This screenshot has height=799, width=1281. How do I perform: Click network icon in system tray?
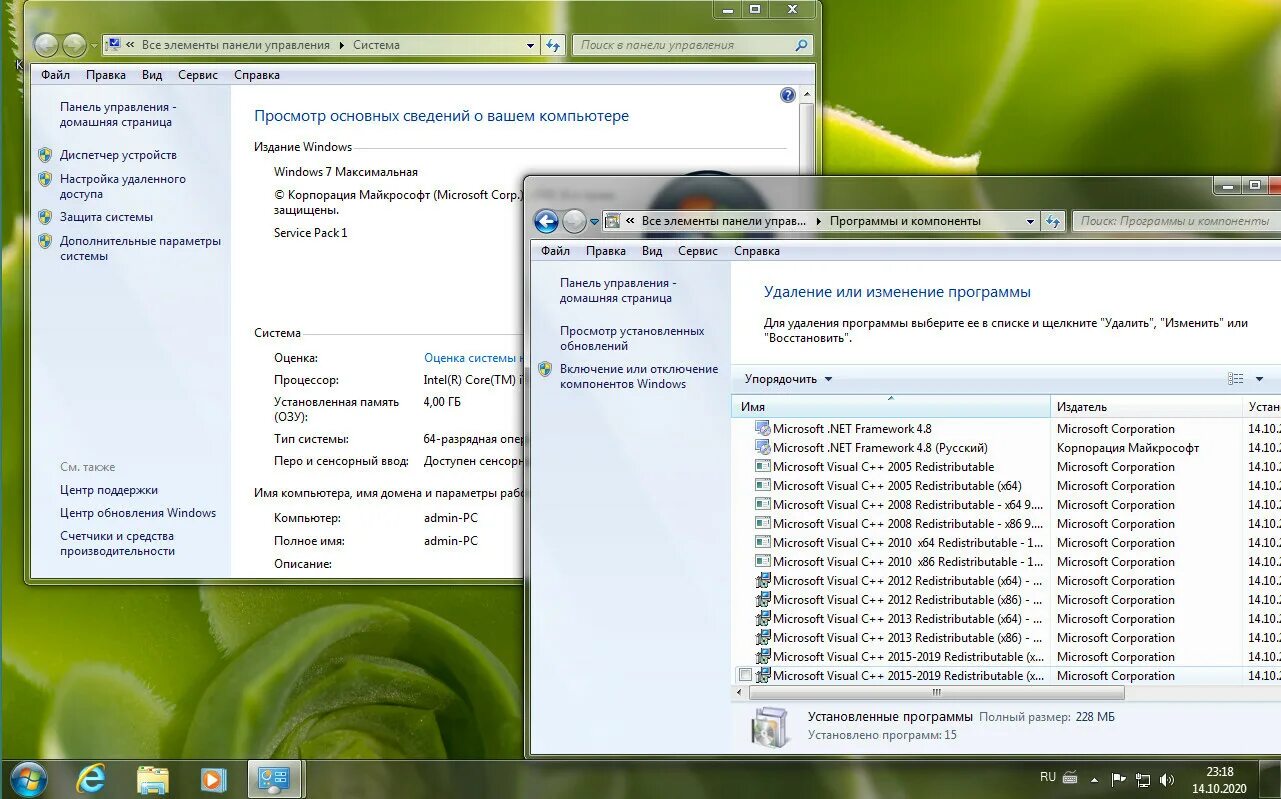(1143, 779)
